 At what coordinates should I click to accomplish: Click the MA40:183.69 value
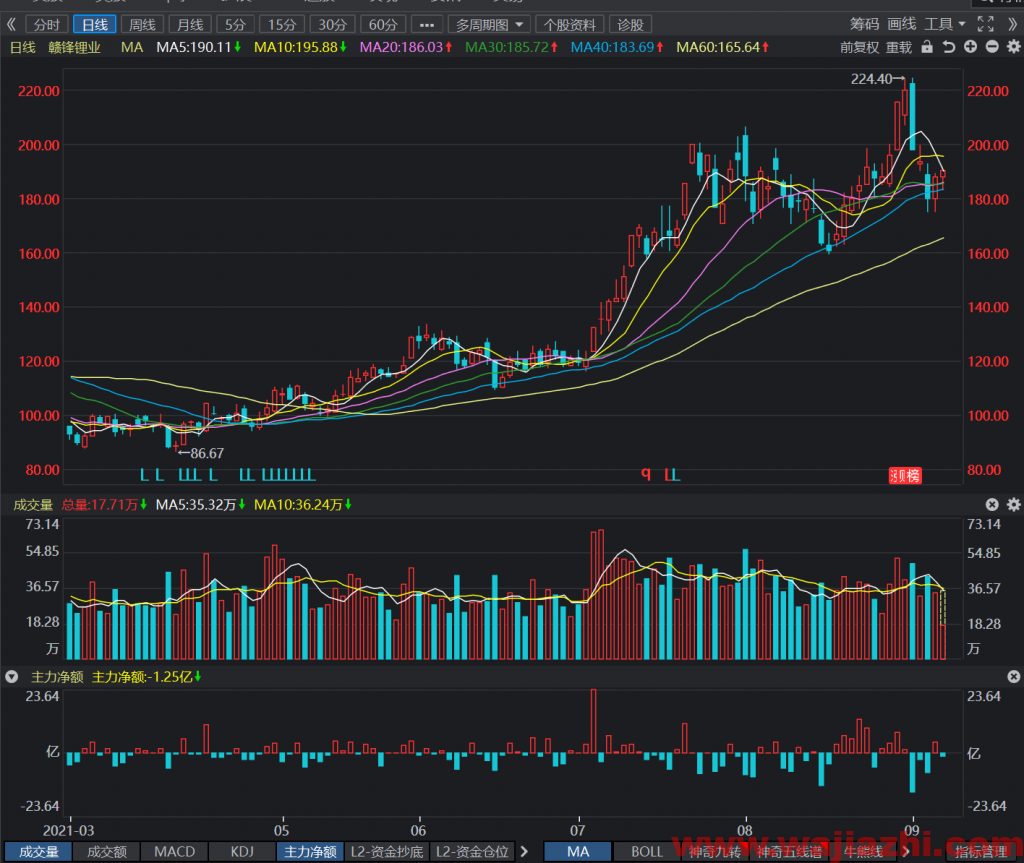617,47
